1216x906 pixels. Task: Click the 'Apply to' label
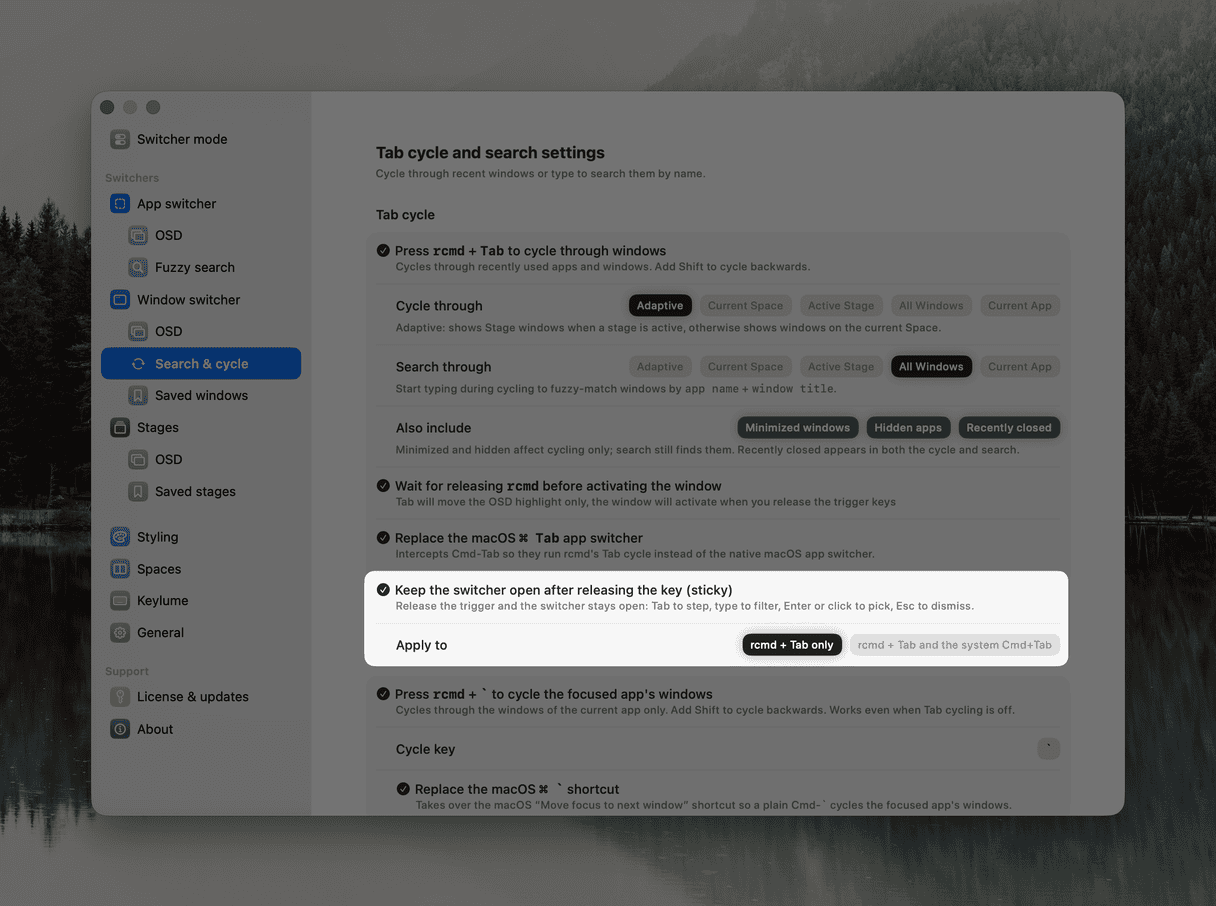click(421, 645)
